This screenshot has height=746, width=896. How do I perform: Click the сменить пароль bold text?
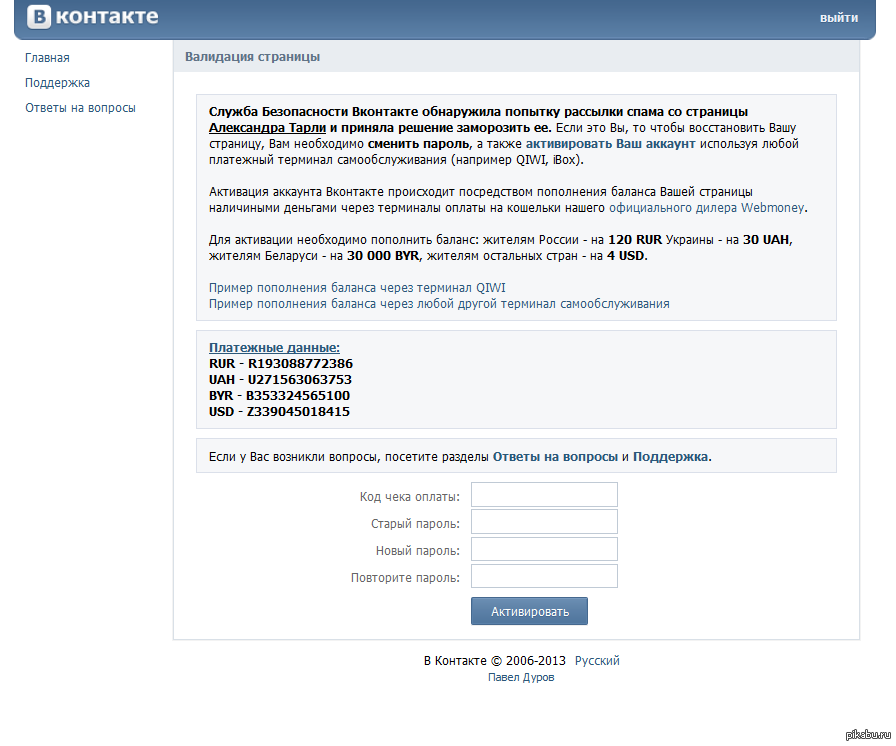(418, 144)
